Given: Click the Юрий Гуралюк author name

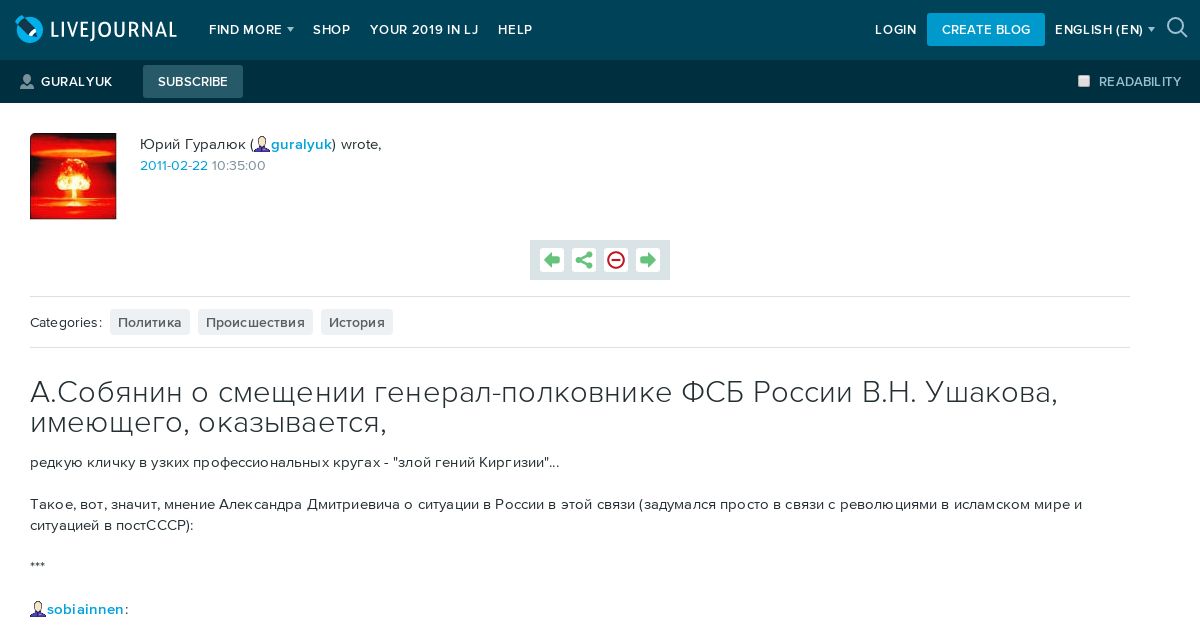Looking at the screenshot, I should click(x=193, y=144).
